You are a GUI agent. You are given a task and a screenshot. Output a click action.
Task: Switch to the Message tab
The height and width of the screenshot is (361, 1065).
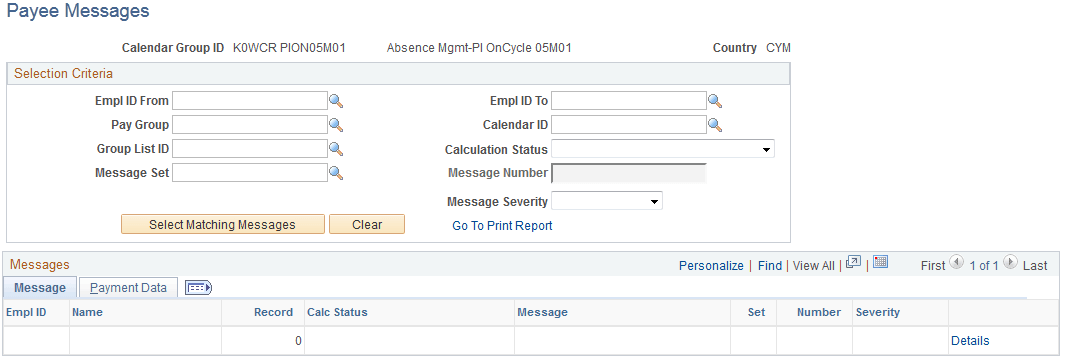[x=40, y=288]
